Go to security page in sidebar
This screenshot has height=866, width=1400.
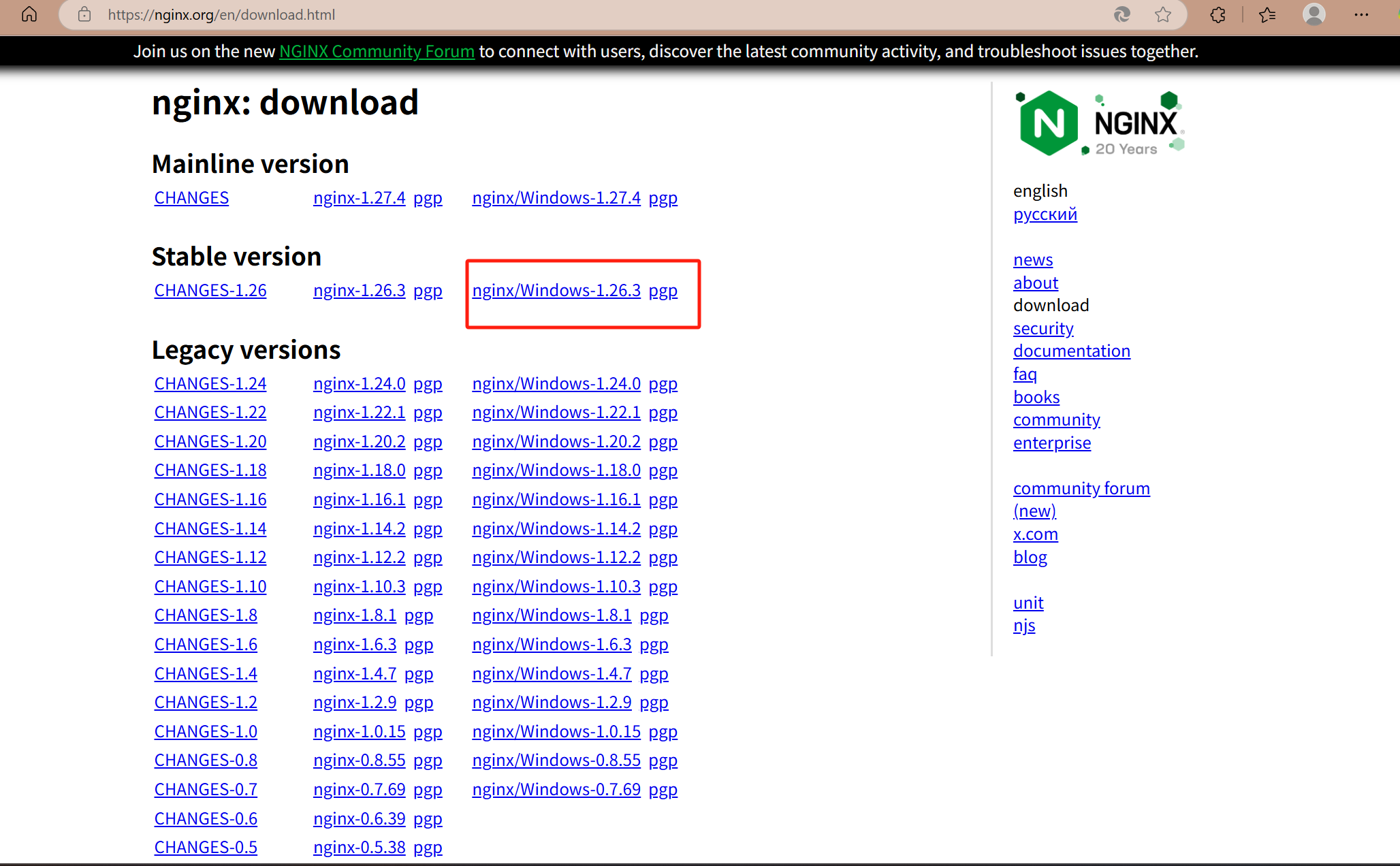coord(1043,328)
